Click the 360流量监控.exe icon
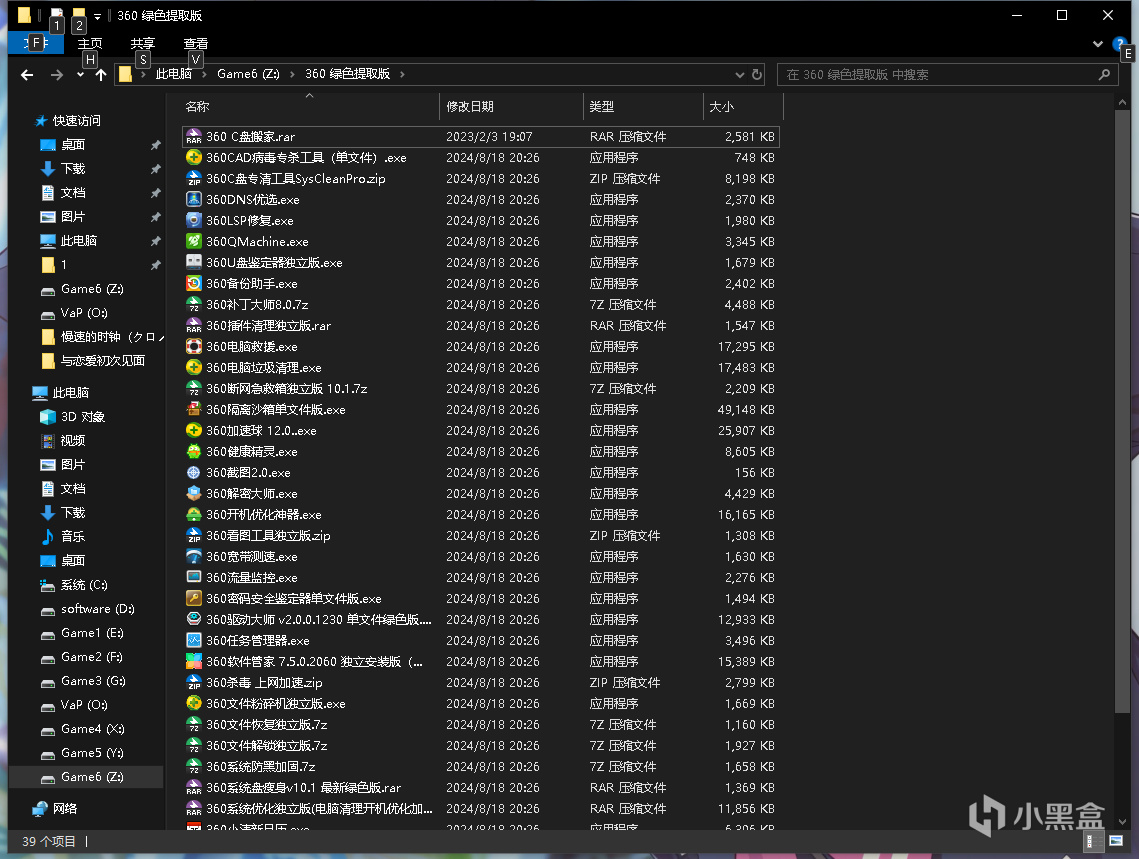The width and height of the screenshot is (1139, 859). [x=193, y=577]
